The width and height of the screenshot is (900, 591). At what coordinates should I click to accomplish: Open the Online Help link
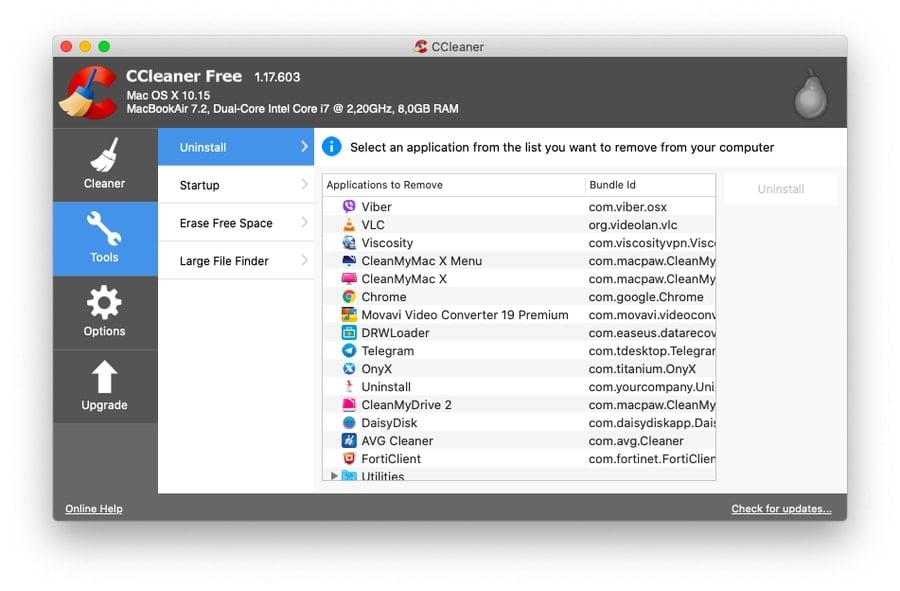click(94, 508)
